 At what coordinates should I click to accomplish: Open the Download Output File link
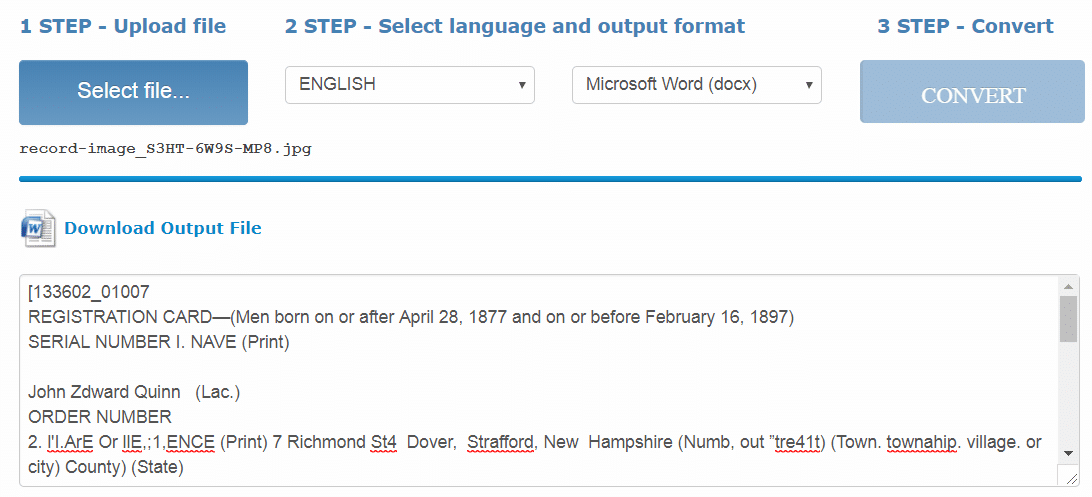163,228
